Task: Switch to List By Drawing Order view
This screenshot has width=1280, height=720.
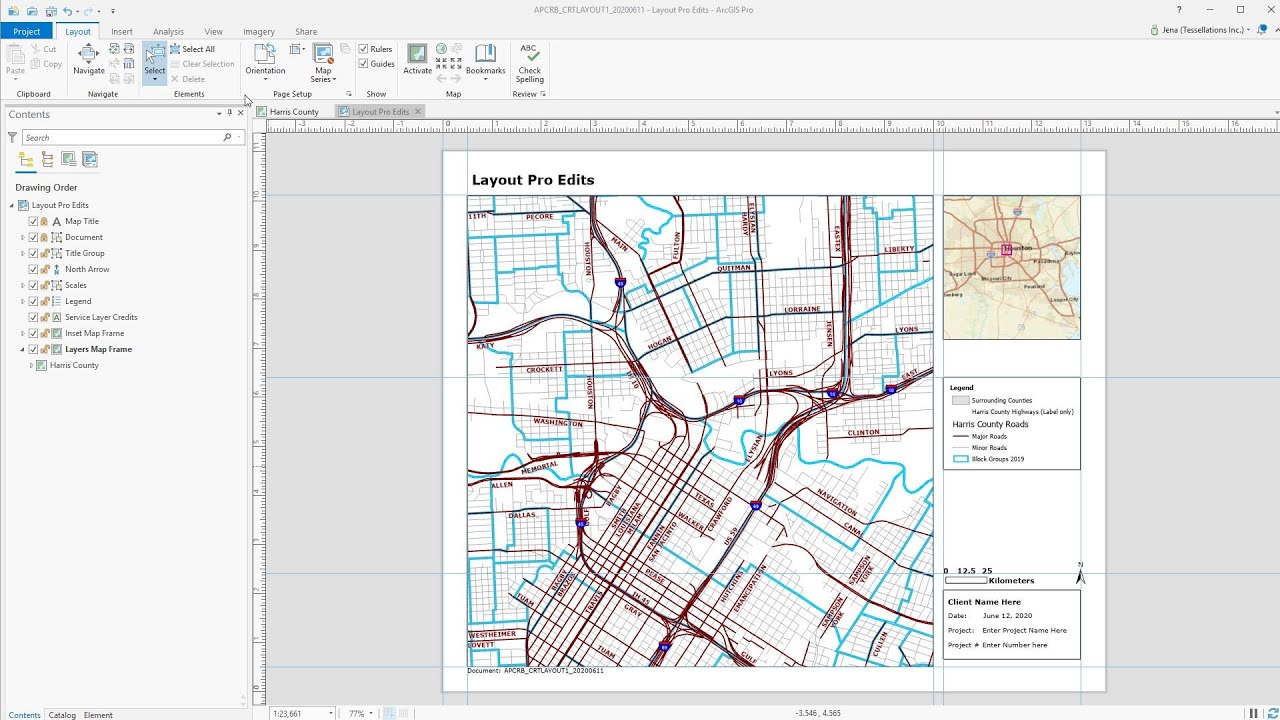Action: [26, 159]
